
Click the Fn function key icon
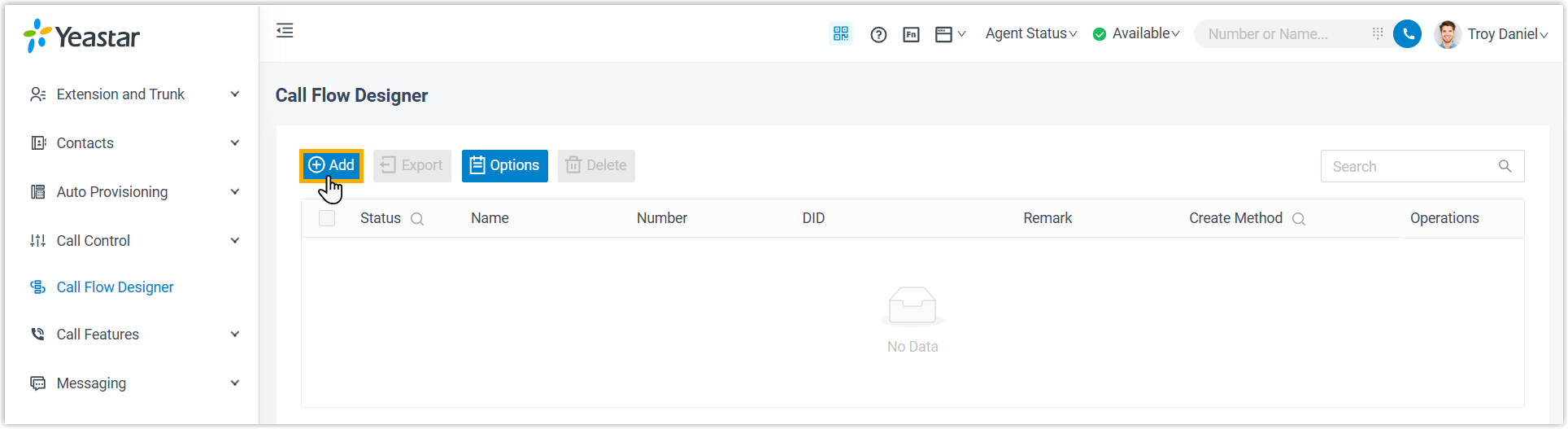point(911,34)
